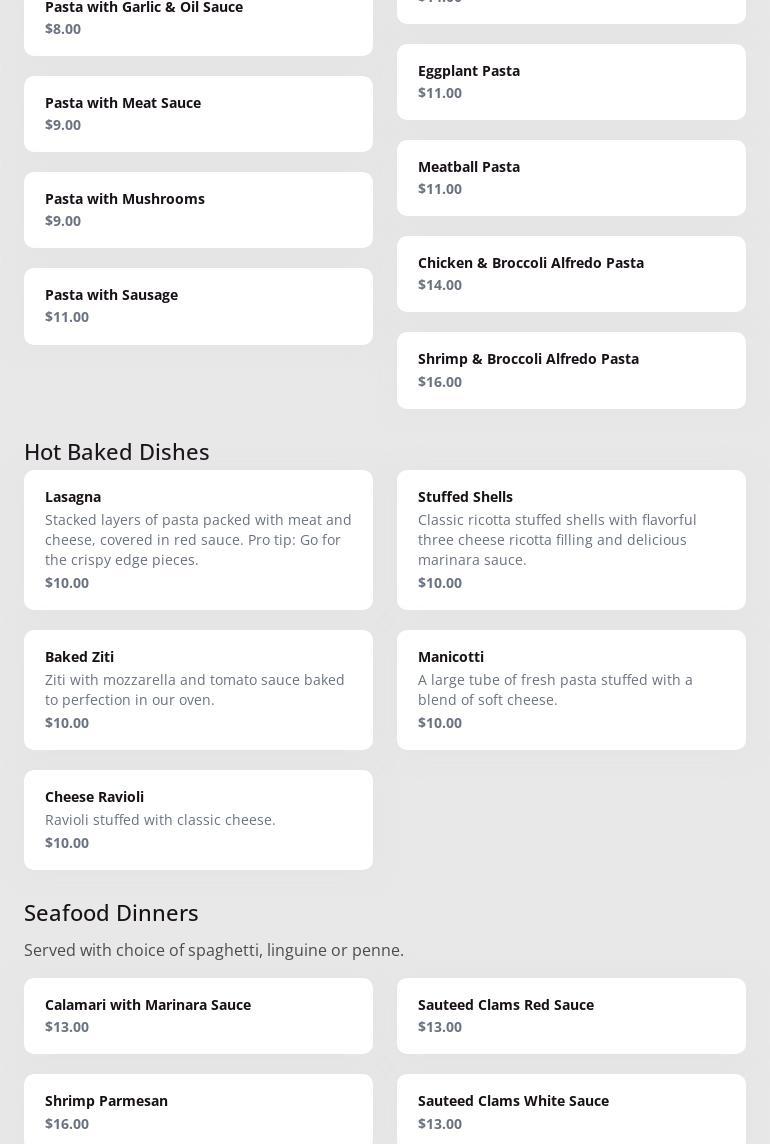Open the Lasagna menu item
Image resolution: width=770 pixels, height=1144 pixels.
pos(198,540)
